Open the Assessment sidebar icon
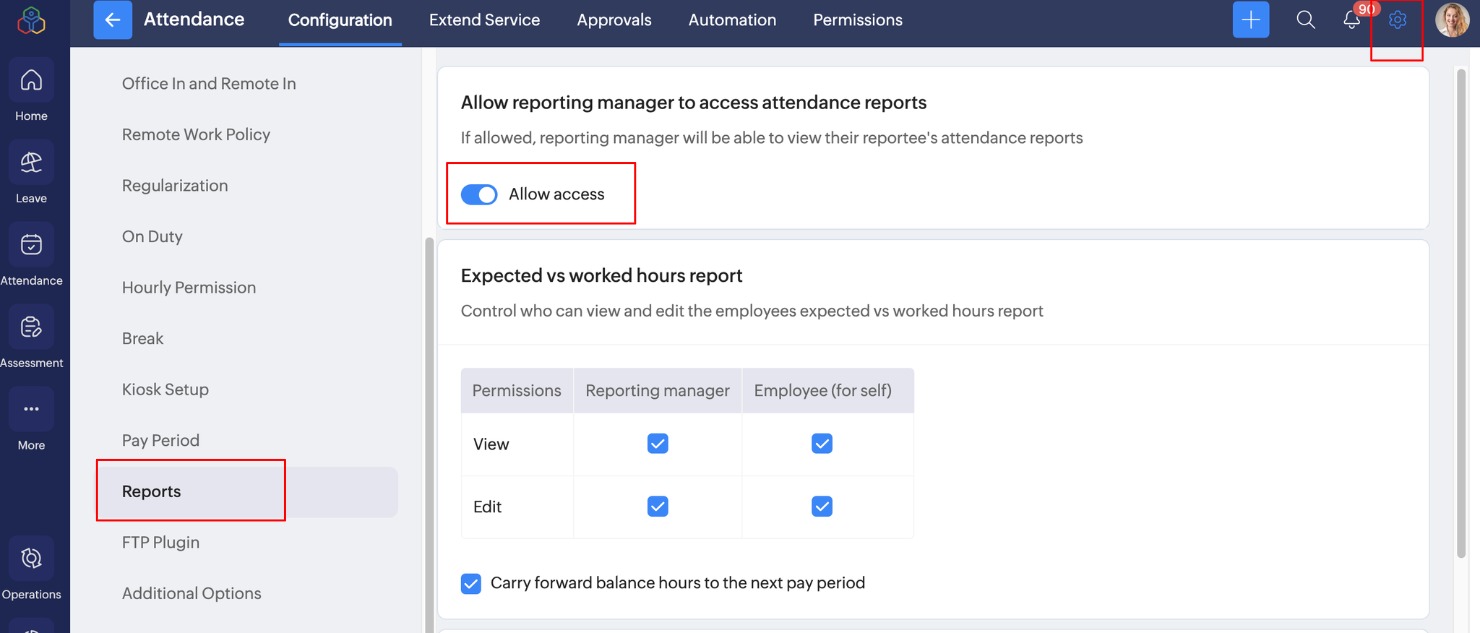 (x=31, y=327)
